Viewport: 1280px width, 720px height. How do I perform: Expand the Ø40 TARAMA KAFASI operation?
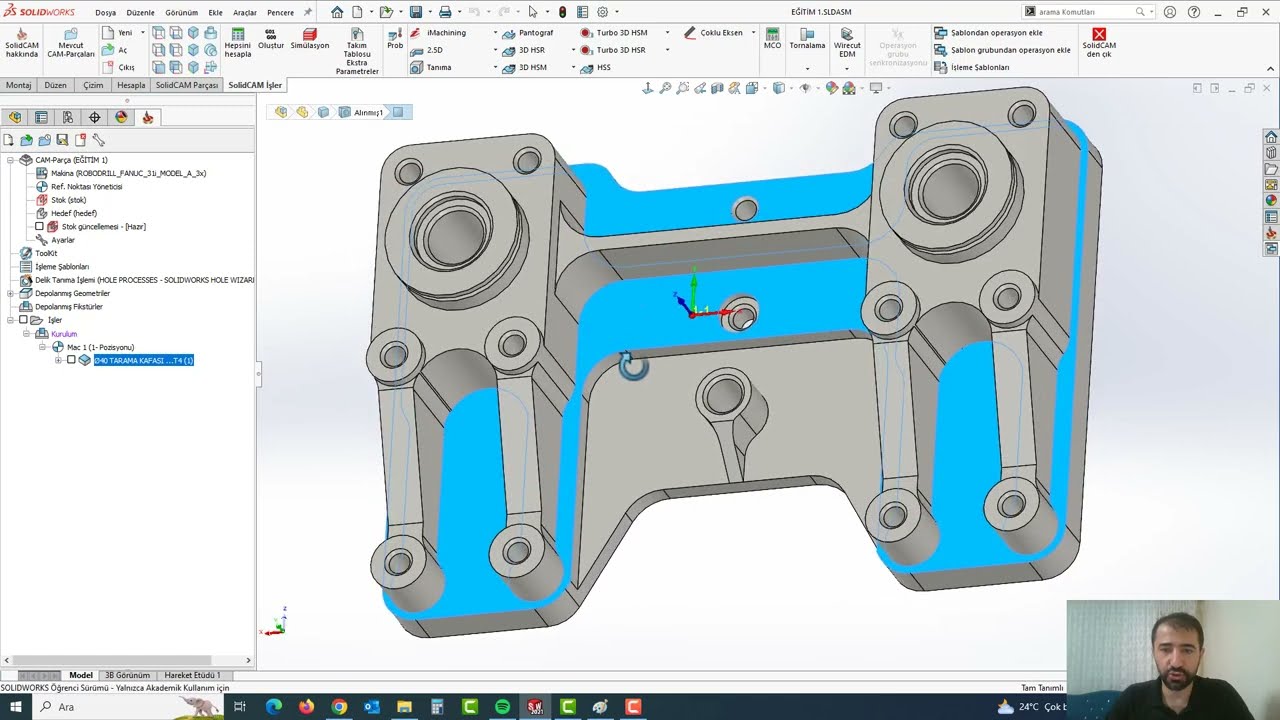(x=58, y=360)
